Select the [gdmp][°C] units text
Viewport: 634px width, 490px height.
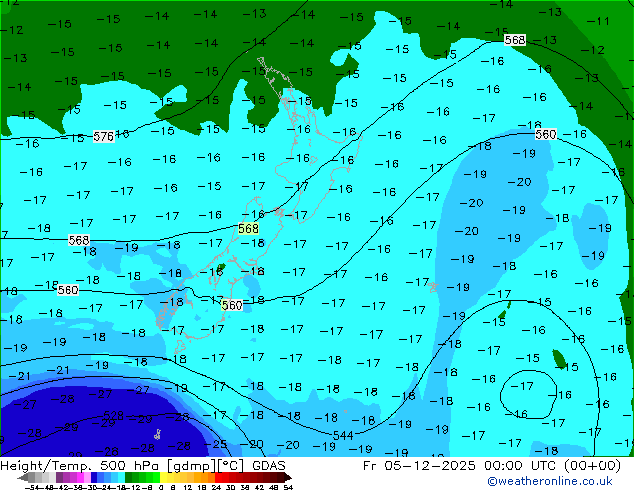(x=206, y=466)
